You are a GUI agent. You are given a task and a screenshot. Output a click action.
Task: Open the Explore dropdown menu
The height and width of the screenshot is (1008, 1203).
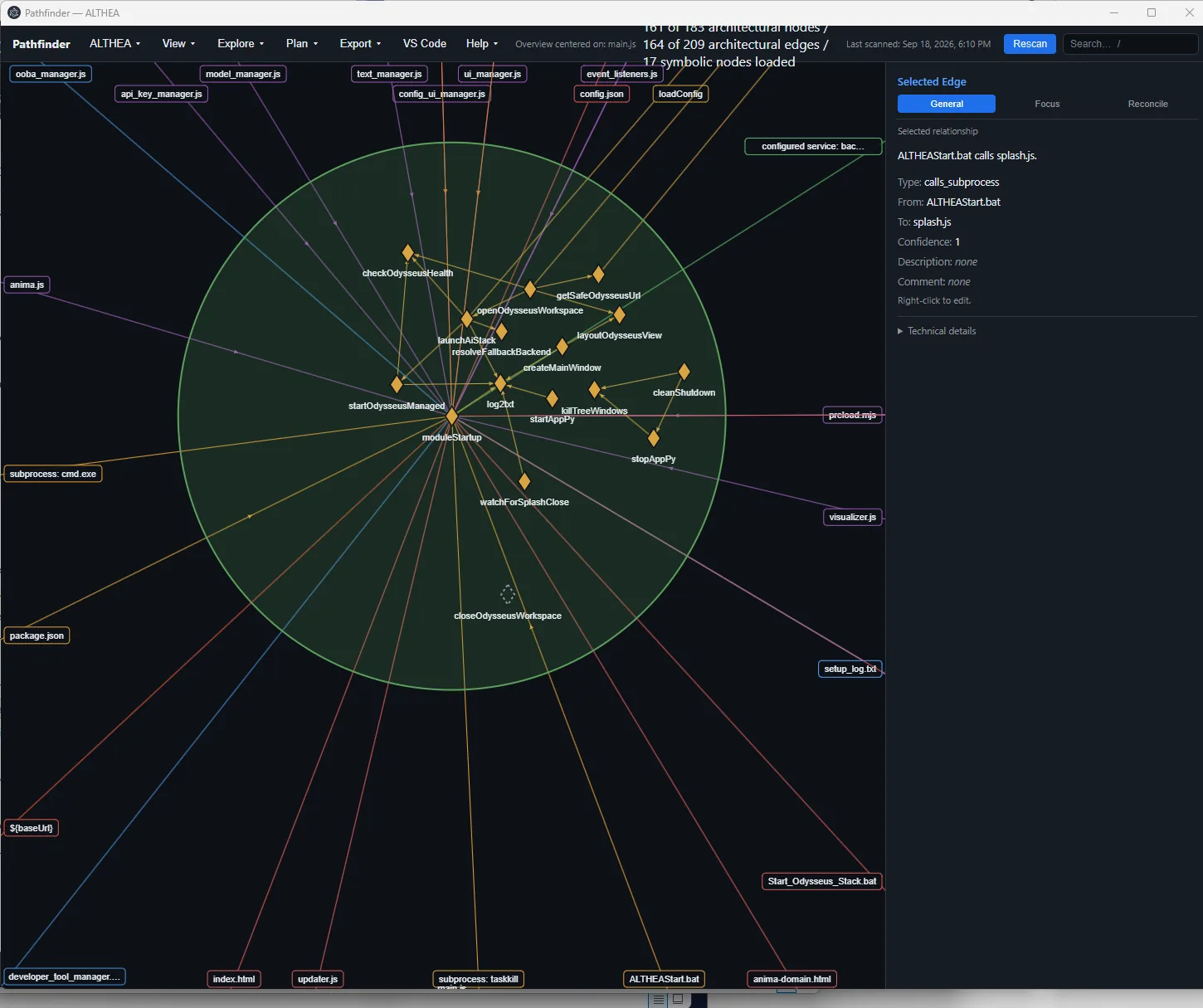[x=241, y=44]
